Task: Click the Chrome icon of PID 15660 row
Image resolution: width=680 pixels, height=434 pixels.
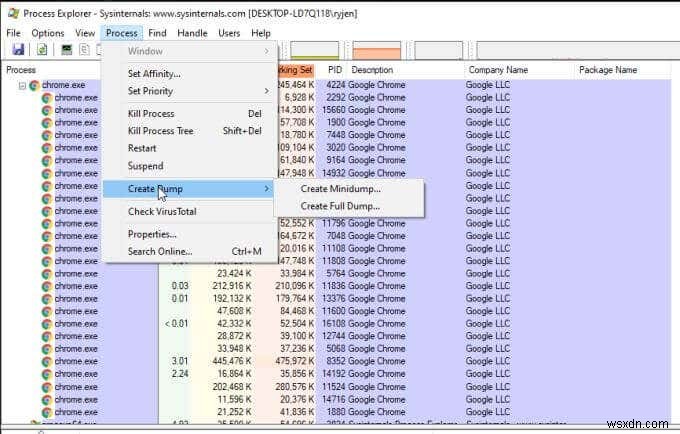Action: (x=47, y=111)
